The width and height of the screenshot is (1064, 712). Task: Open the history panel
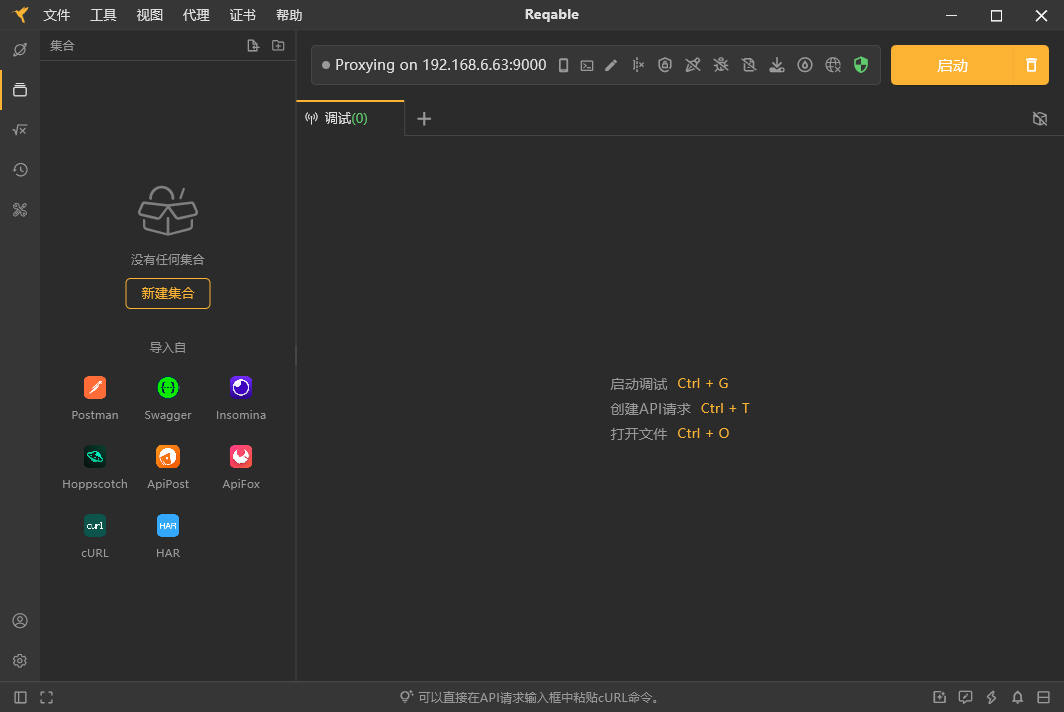pyautogui.click(x=20, y=169)
